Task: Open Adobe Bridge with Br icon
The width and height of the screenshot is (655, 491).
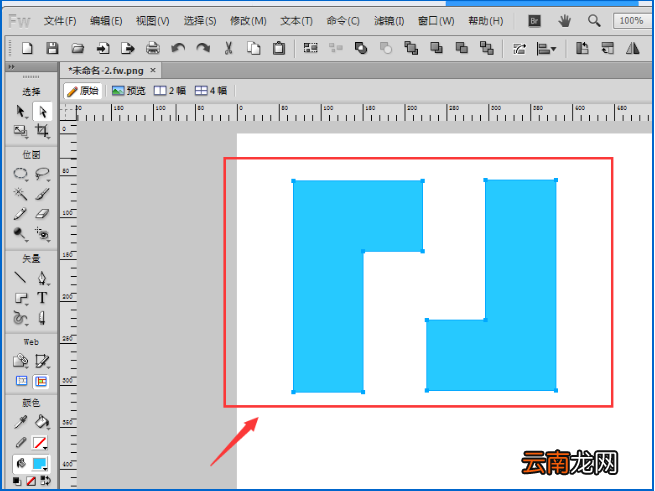Action: click(535, 20)
